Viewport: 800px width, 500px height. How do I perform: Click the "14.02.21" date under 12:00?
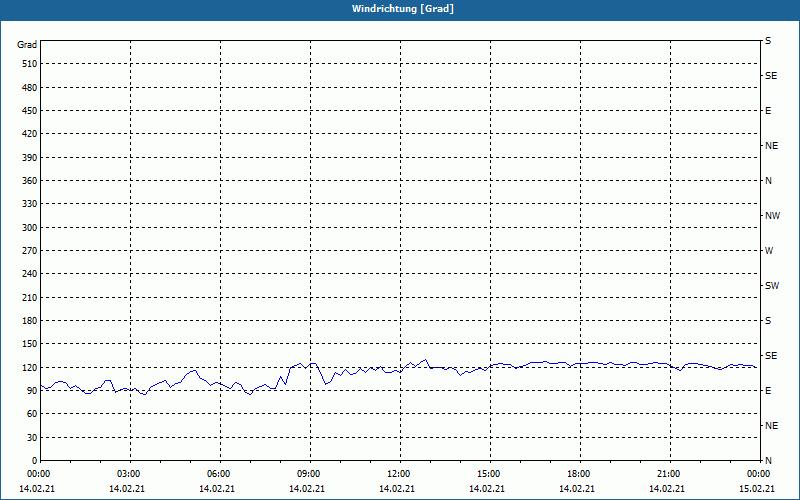tap(396, 489)
